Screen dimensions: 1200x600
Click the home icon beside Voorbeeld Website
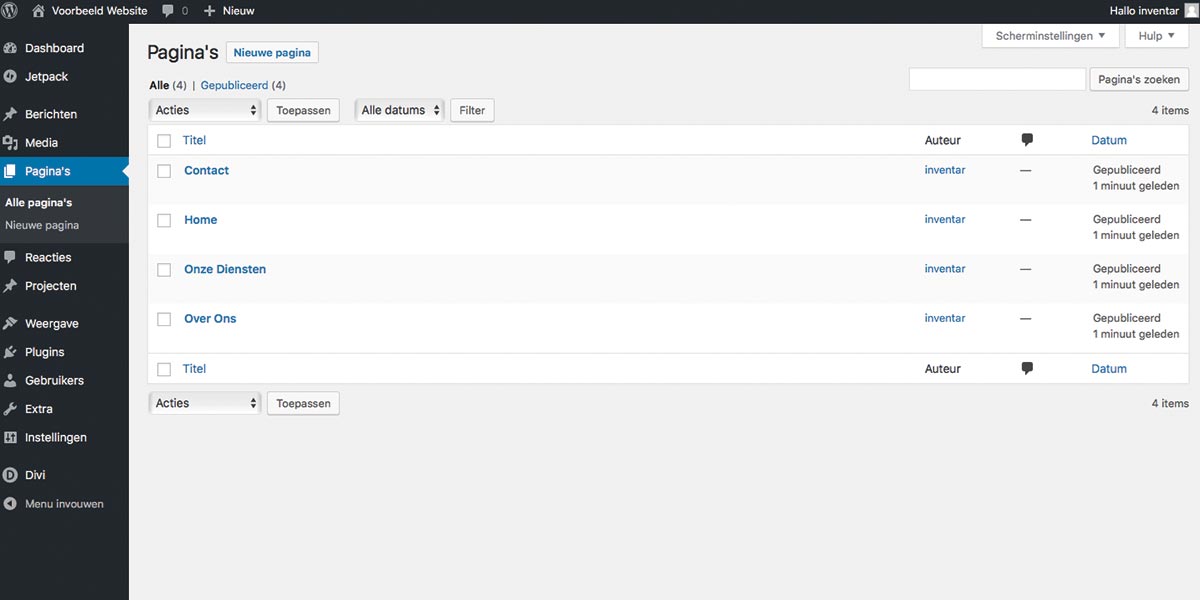38,11
